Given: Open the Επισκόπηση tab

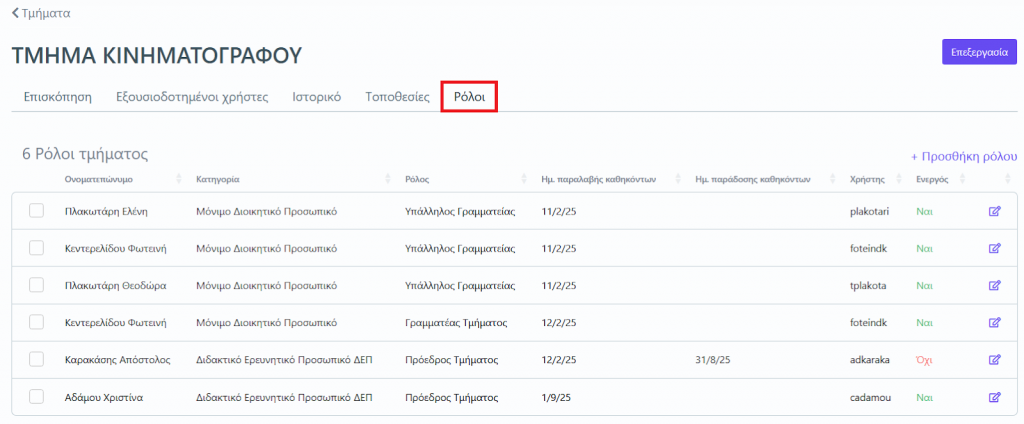Looking at the screenshot, I should (58, 97).
